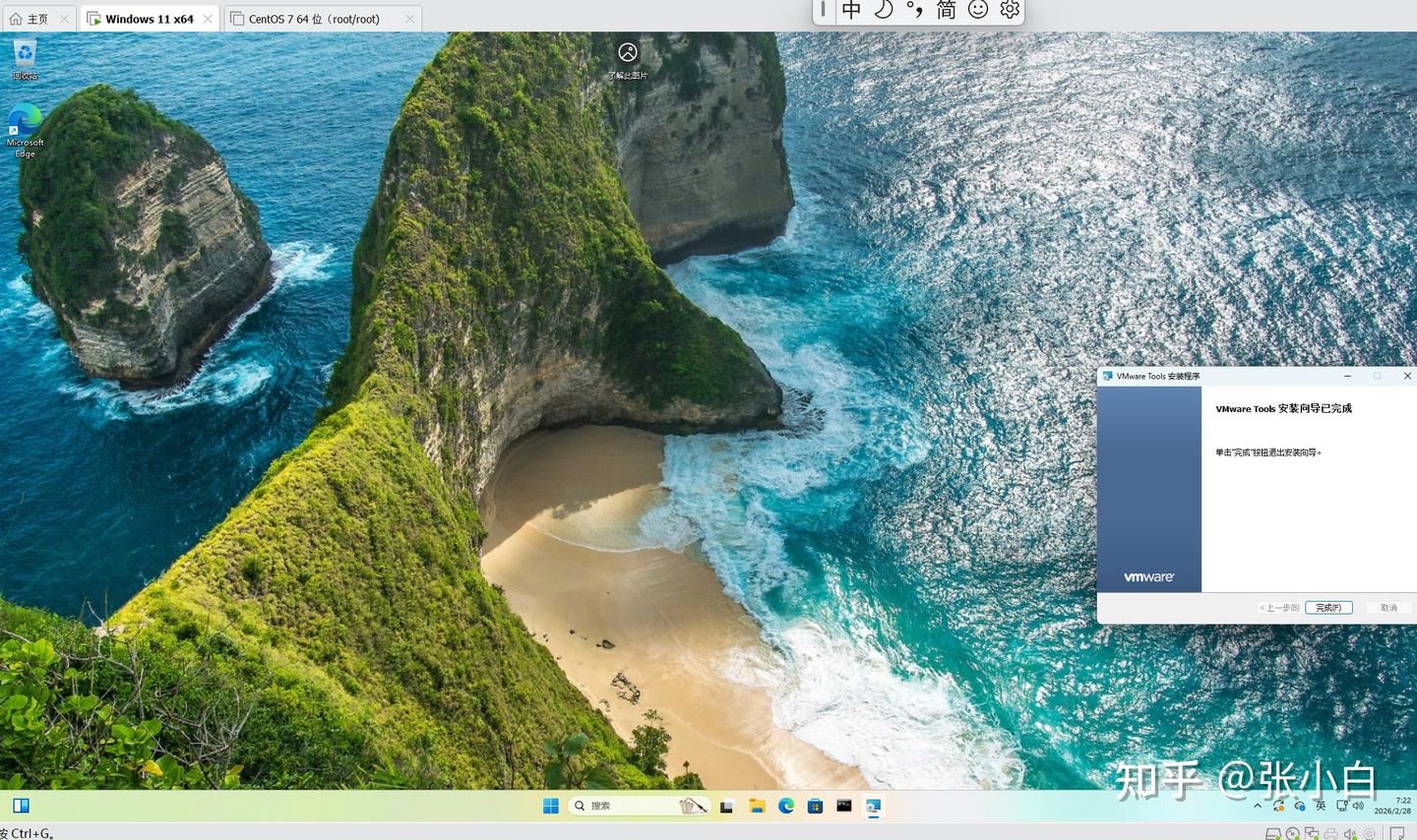Viewport: 1417px width, 840px height.
Task: Close the CentOS 7 64 位 tab
Action: (410, 19)
